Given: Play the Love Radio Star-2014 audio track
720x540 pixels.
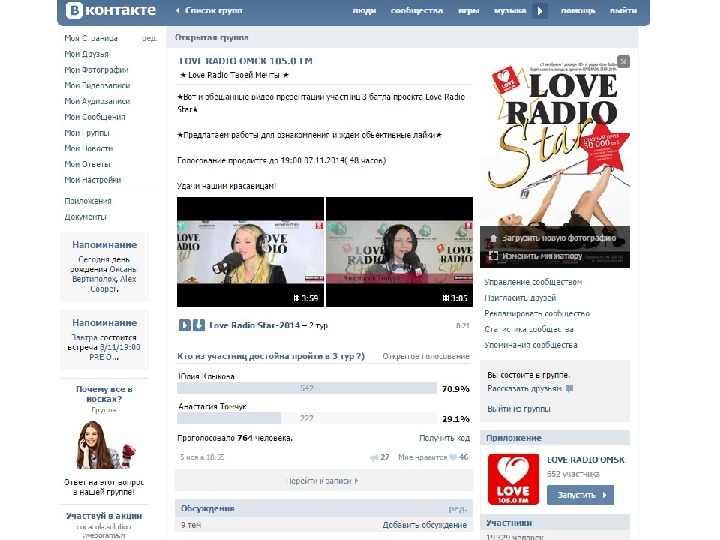Looking at the screenshot, I should [x=185, y=325].
